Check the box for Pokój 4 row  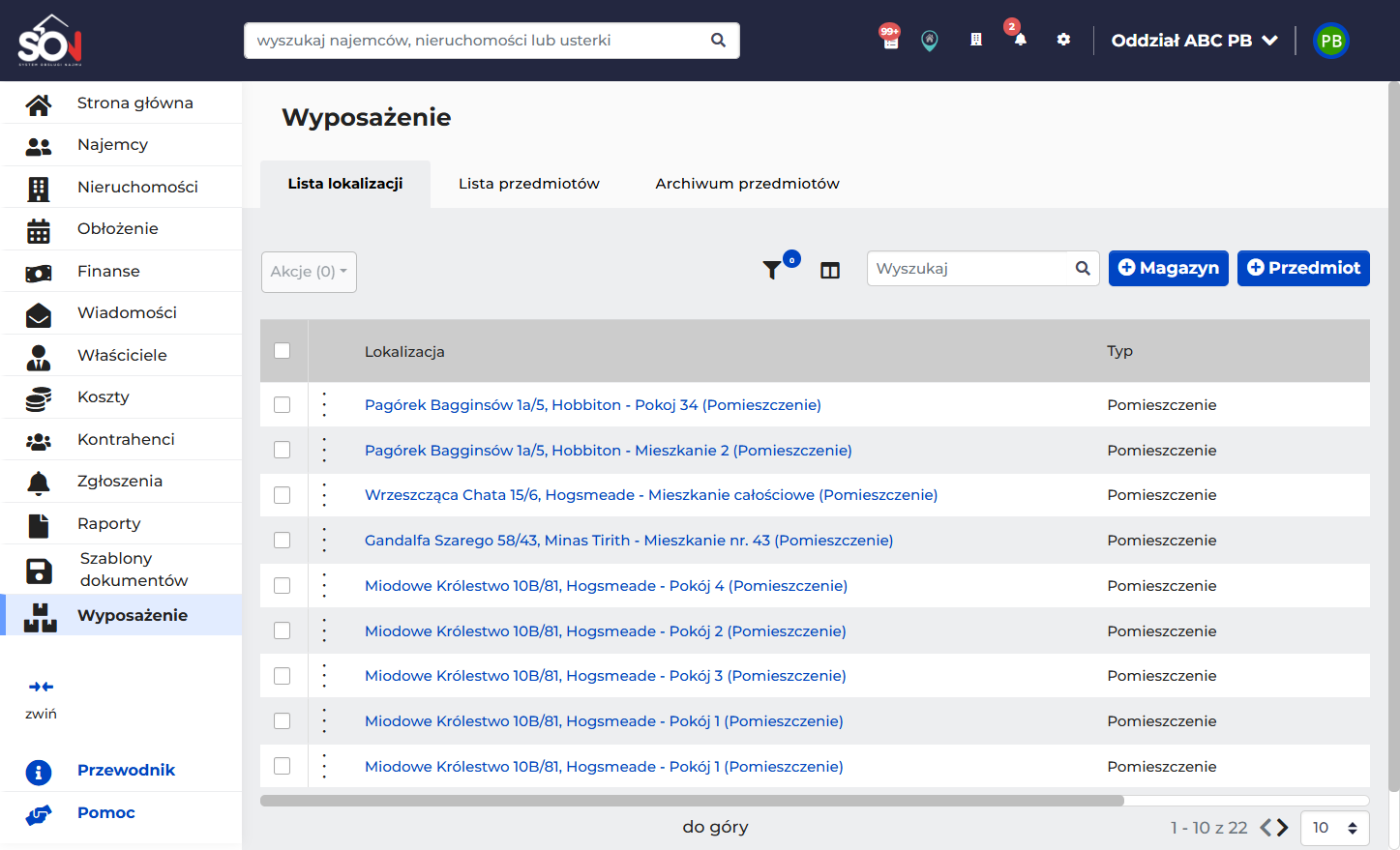(x=283, y=585)
